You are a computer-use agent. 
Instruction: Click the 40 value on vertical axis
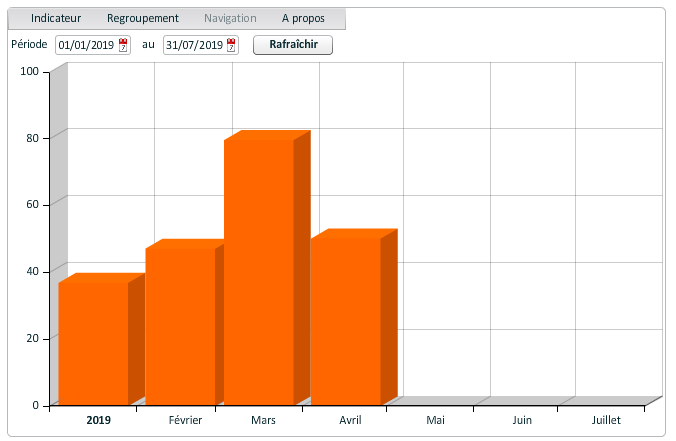click(32, 272)
